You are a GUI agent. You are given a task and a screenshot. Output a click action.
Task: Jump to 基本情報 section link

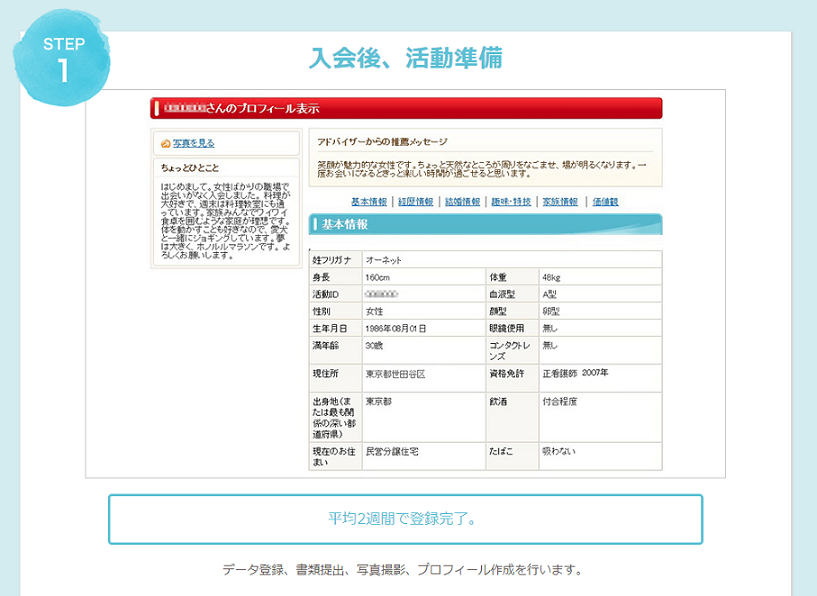[368, 201]
